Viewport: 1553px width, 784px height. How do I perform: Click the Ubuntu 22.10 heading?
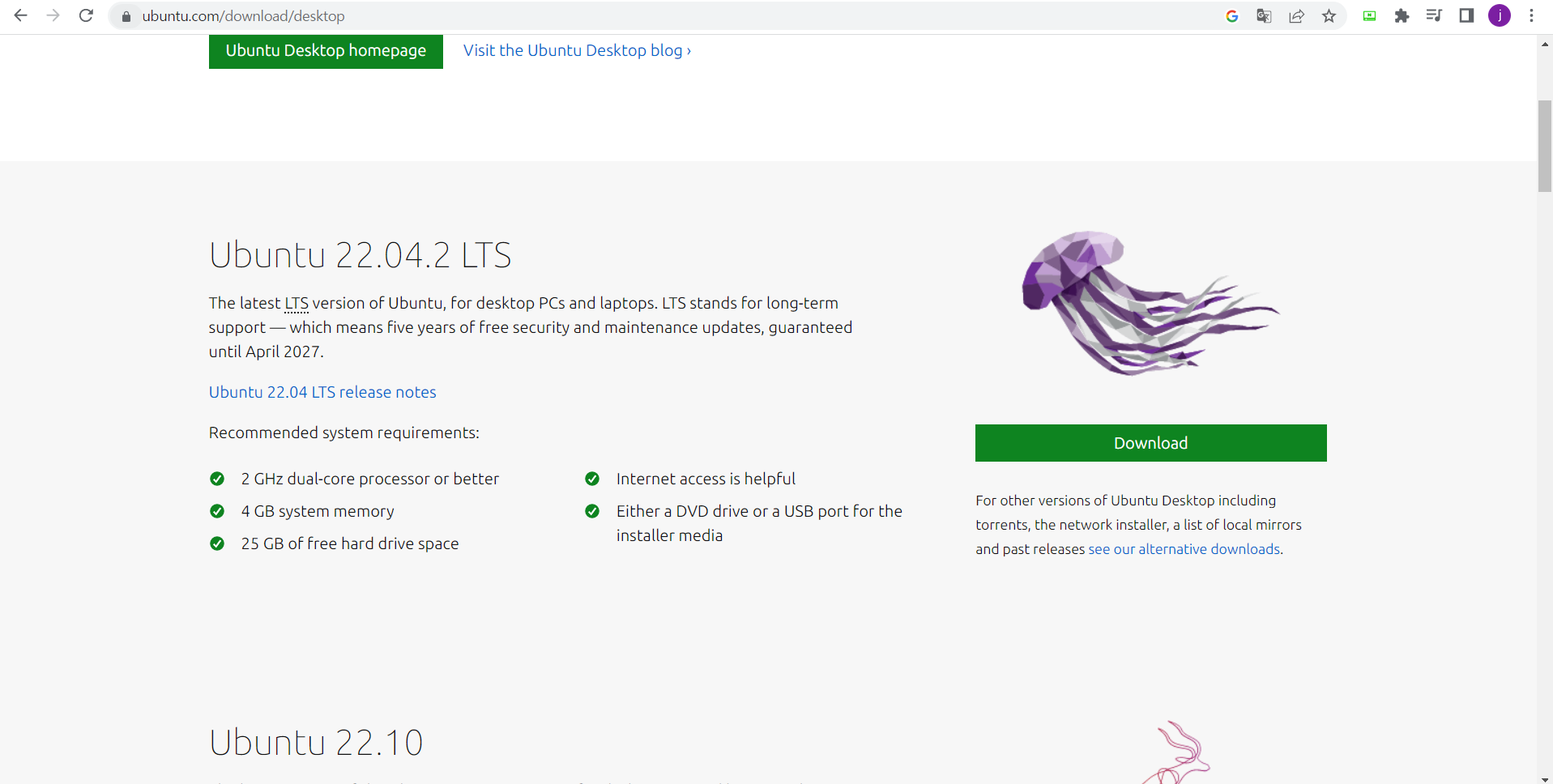pyautogui.click(x=316, y=743)
